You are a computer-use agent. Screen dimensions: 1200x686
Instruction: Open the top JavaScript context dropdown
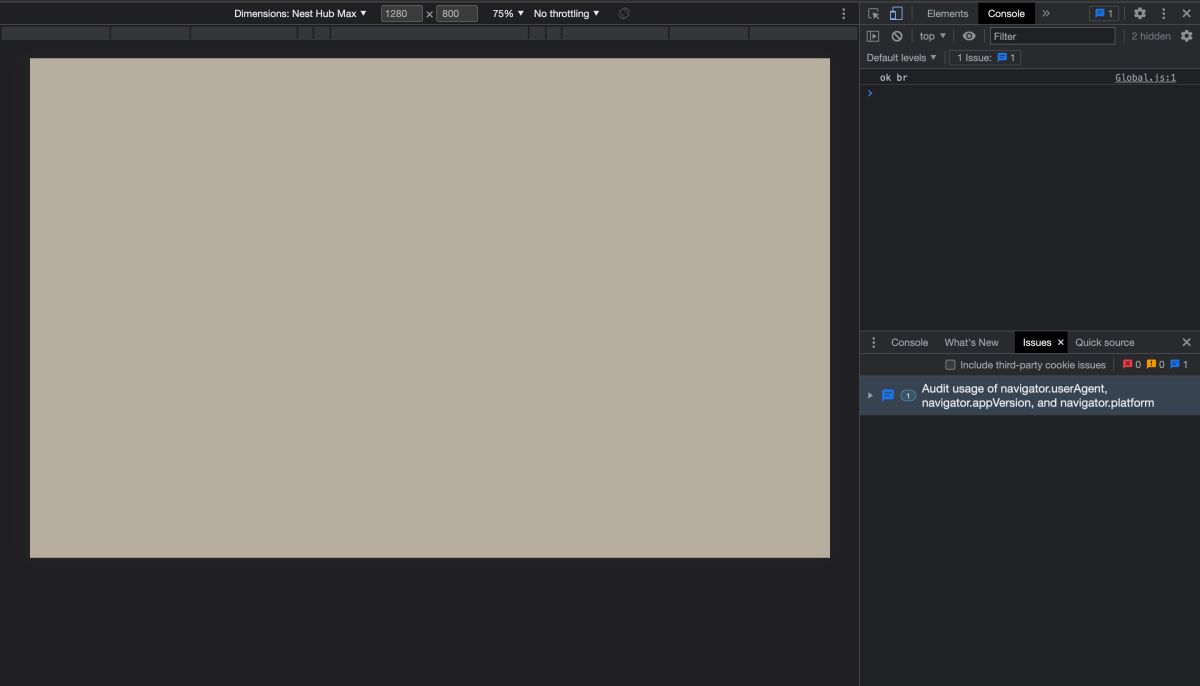932,36
